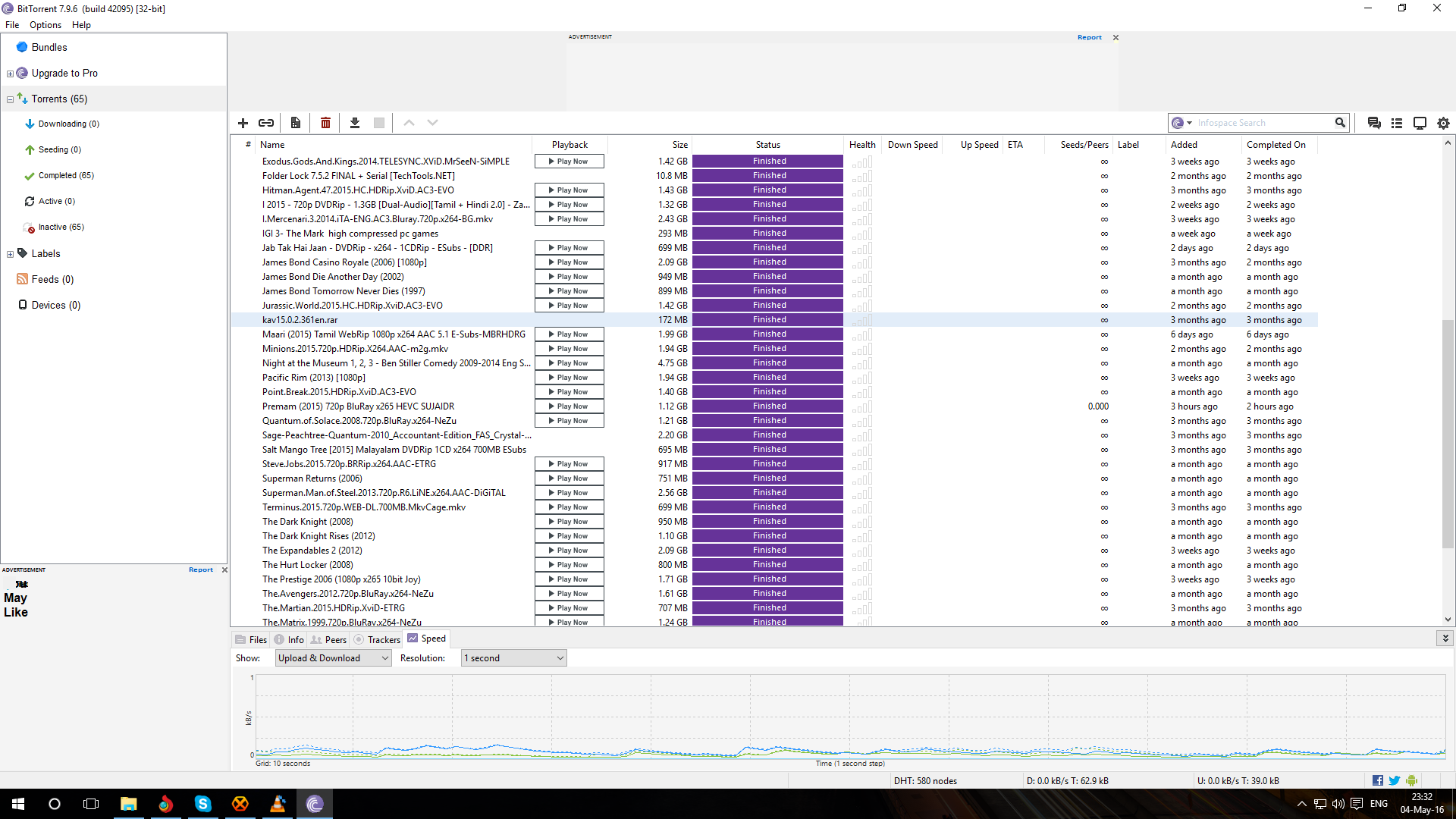Open Devices (0) in sidebar
This screenshot has width=1456, height=819.
(x=55, y=305)
